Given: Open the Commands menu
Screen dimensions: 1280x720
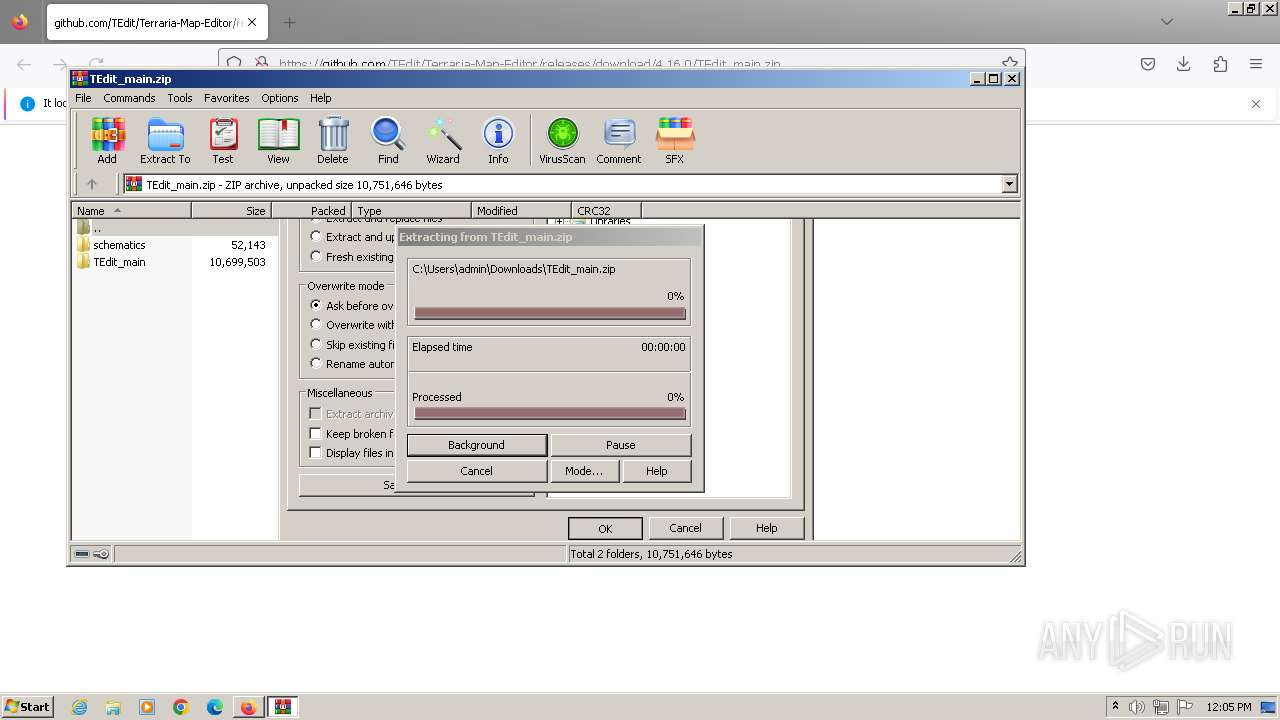Looking at the screenshot, I should tap(129, 98).
